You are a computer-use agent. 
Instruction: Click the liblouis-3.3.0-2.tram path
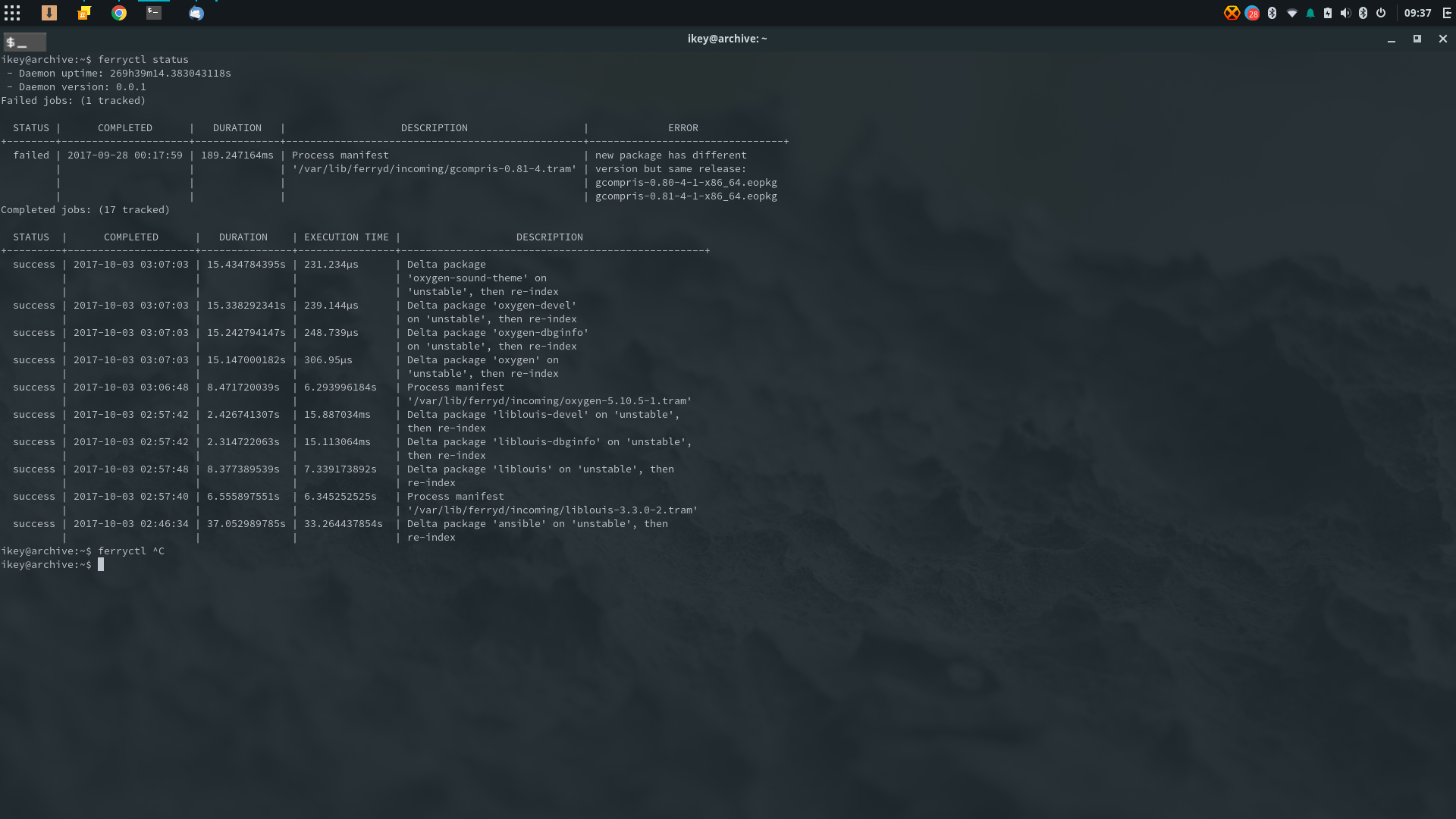click(x=553, y=510)
